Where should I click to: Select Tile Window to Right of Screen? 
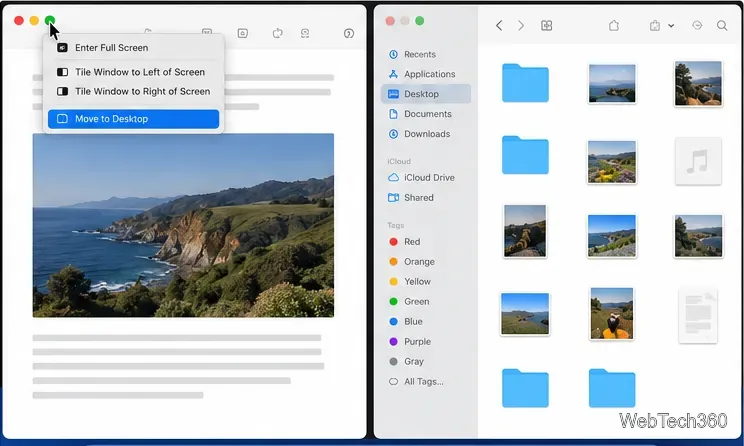[x=133, y=91]
